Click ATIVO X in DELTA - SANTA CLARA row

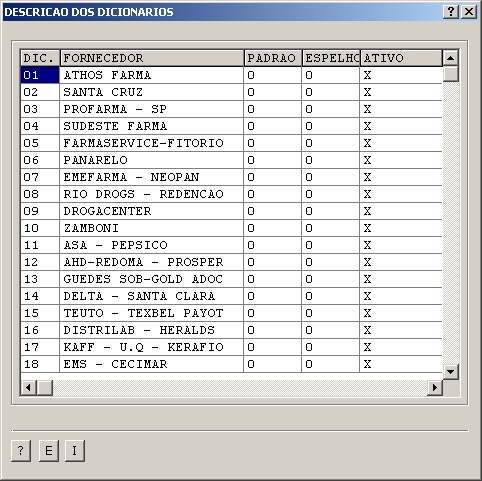coord(401,296)
